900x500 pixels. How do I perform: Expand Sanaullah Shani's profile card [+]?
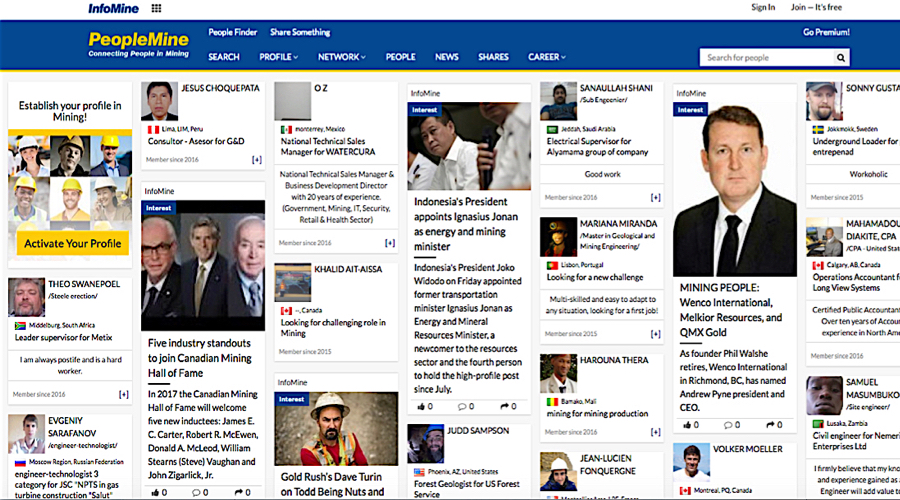point(656,198)
